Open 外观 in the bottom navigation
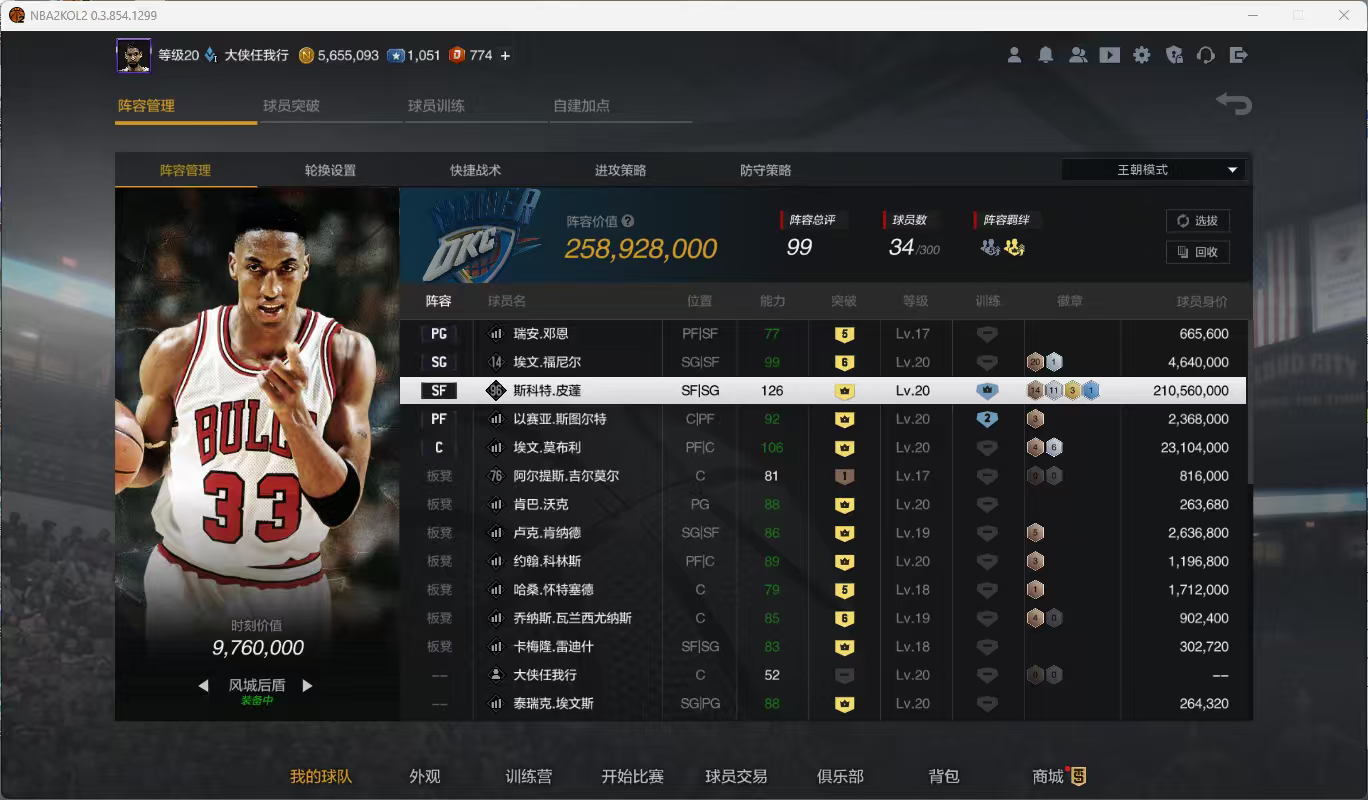This screenshot has width=1368, height=800. (425, 776)
